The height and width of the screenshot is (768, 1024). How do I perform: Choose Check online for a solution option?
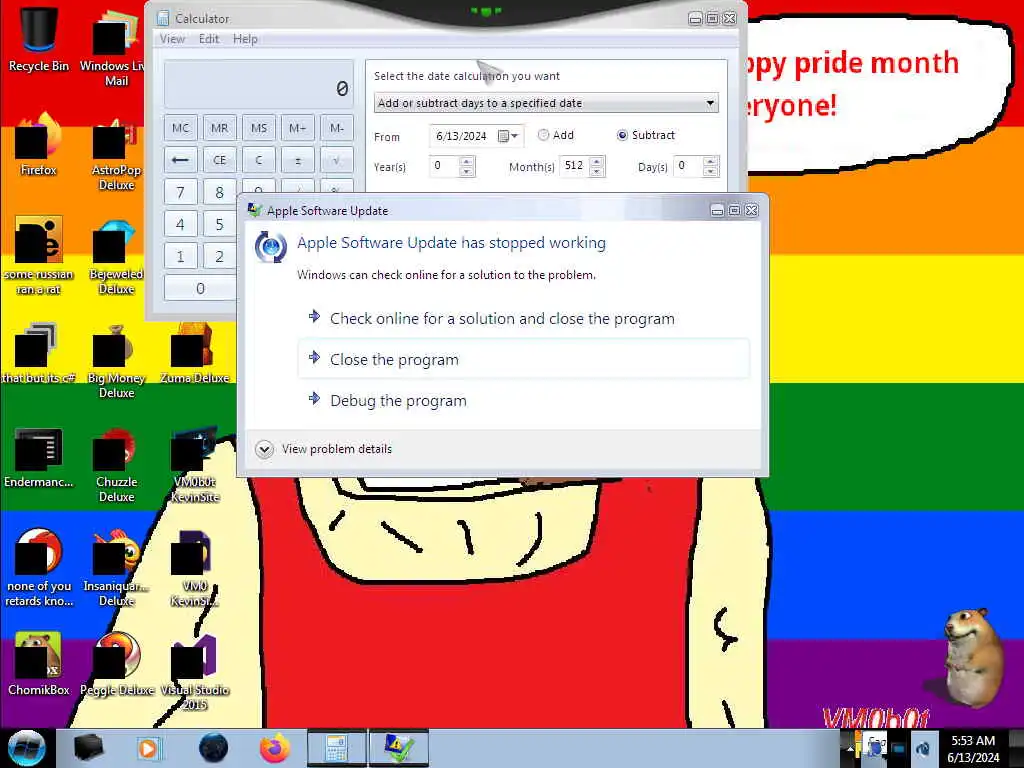523,319
